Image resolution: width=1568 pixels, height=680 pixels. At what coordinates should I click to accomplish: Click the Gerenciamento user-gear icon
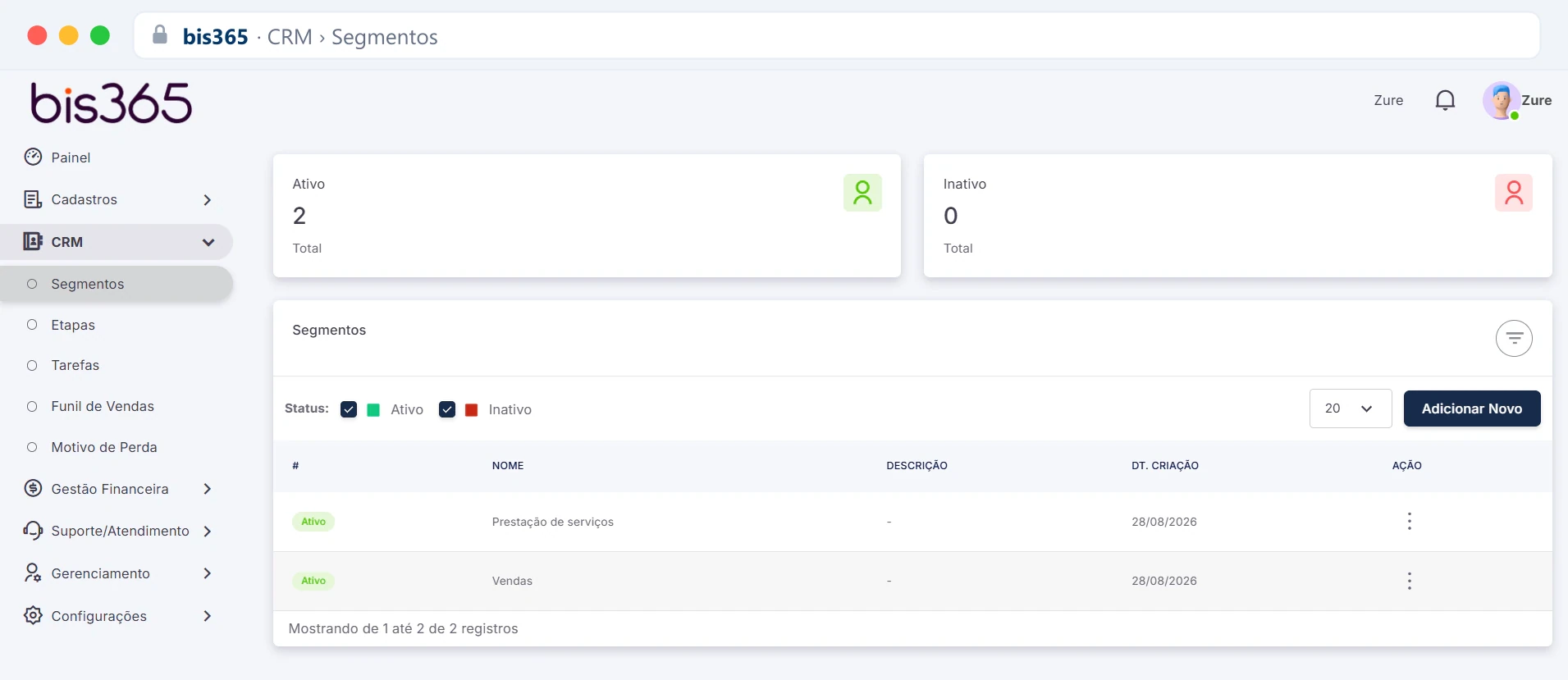click(x=33, y=573)
